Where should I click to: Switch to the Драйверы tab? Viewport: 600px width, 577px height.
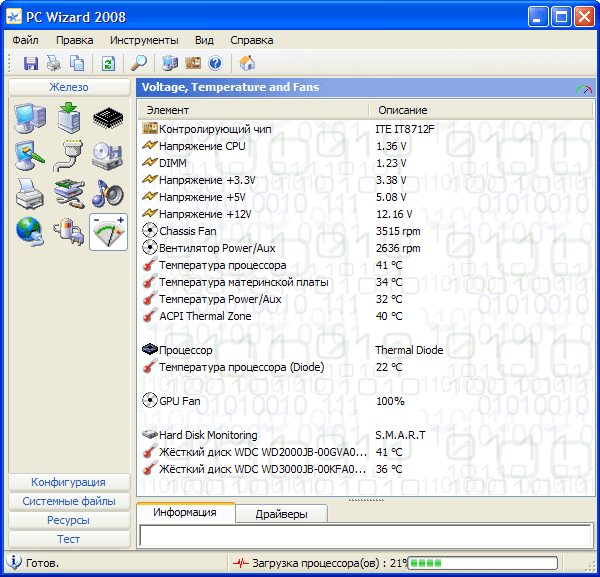282,514
